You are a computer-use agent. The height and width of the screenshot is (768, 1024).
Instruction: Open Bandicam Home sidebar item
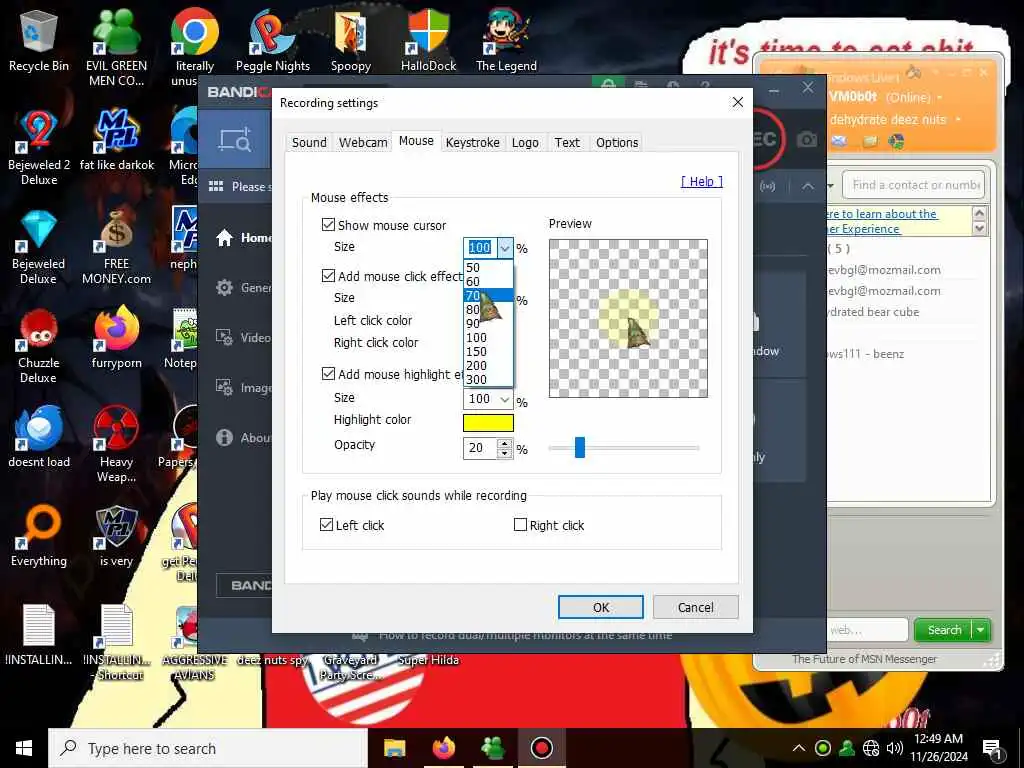[243, 238]
